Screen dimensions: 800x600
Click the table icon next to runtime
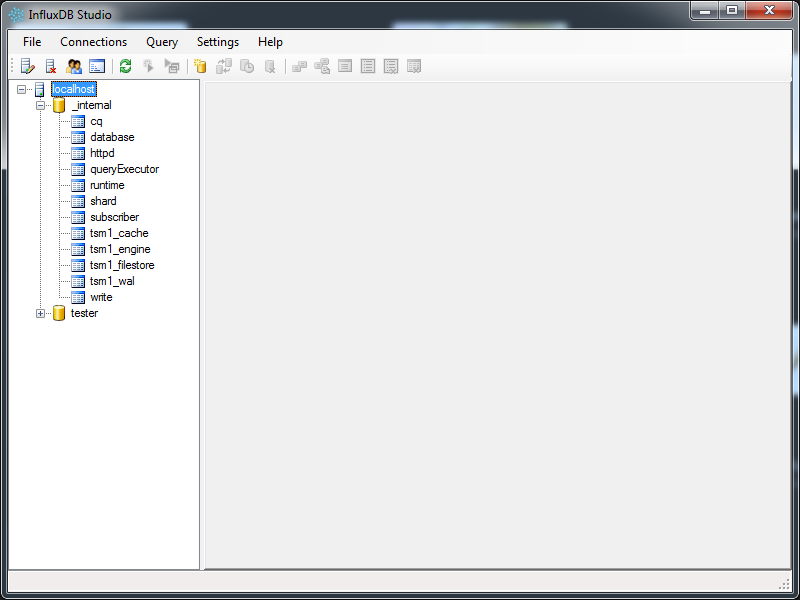click(78, 186)
